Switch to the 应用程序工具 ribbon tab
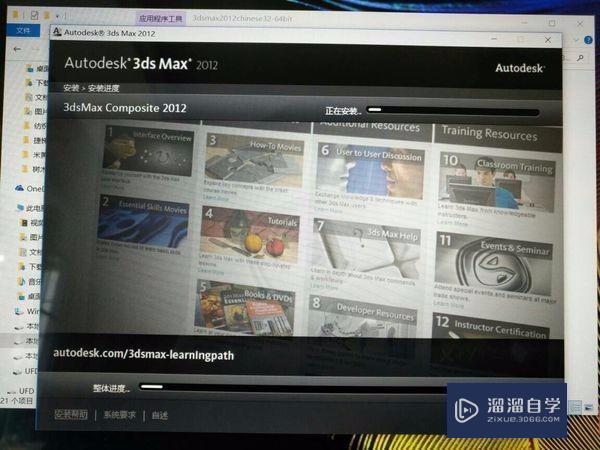 [x=160, y=18]
